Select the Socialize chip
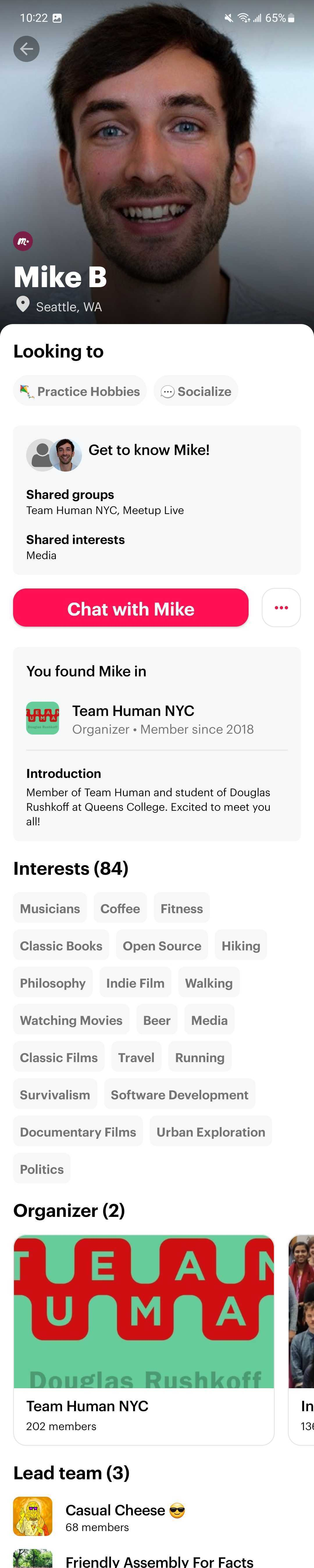The height and width of the screenshot is (1568, 314). [x=196, y=391]
